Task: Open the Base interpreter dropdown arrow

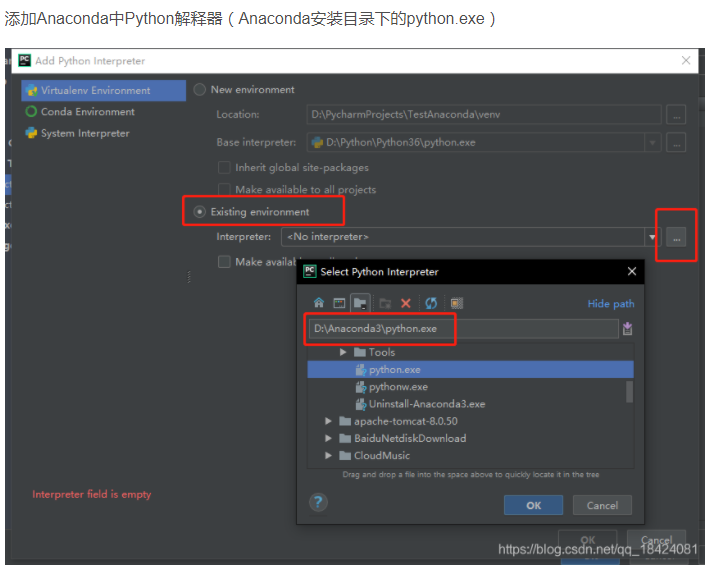Action: (x=652, y=142)
